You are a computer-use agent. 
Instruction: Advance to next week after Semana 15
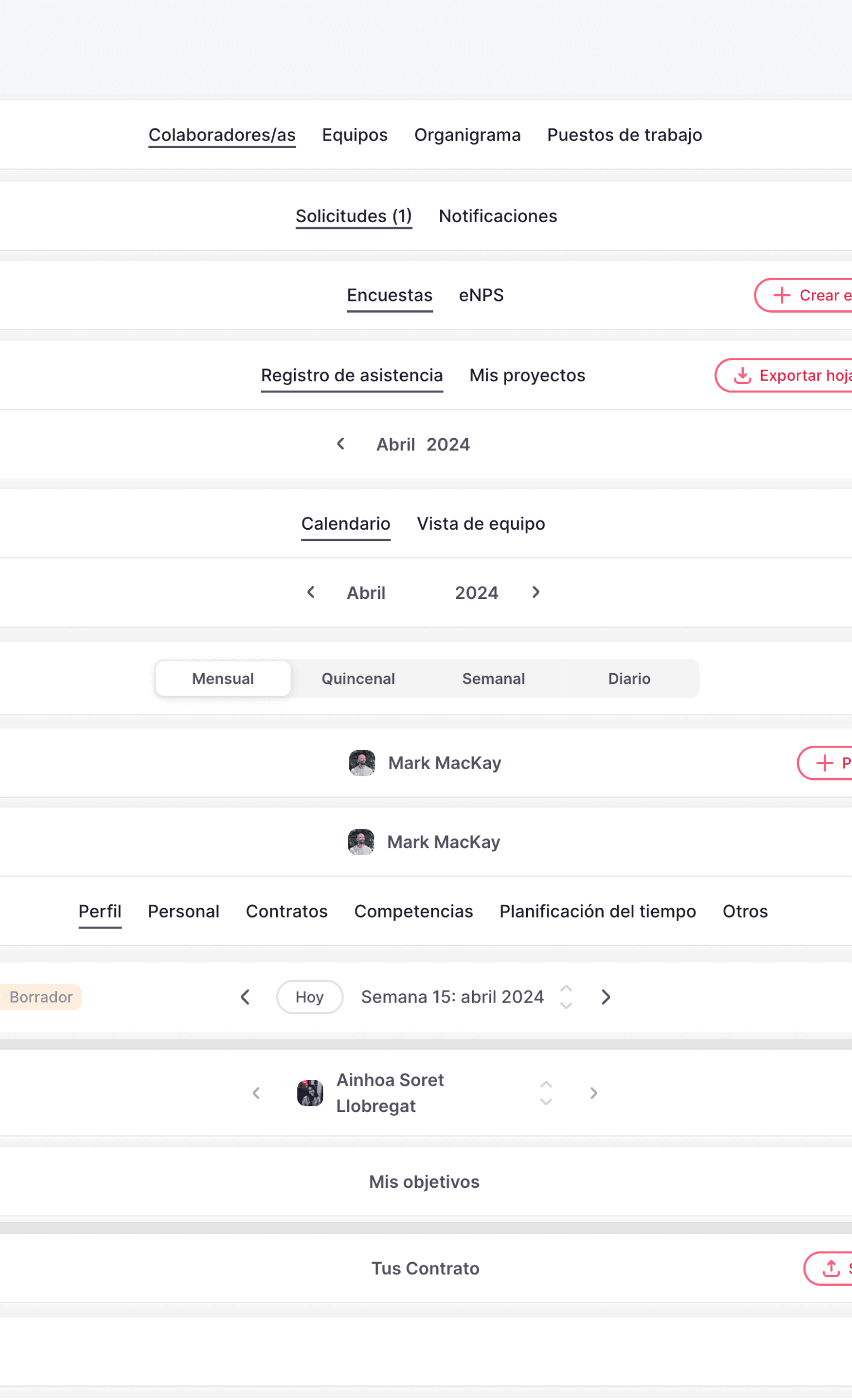coord(606,996)
